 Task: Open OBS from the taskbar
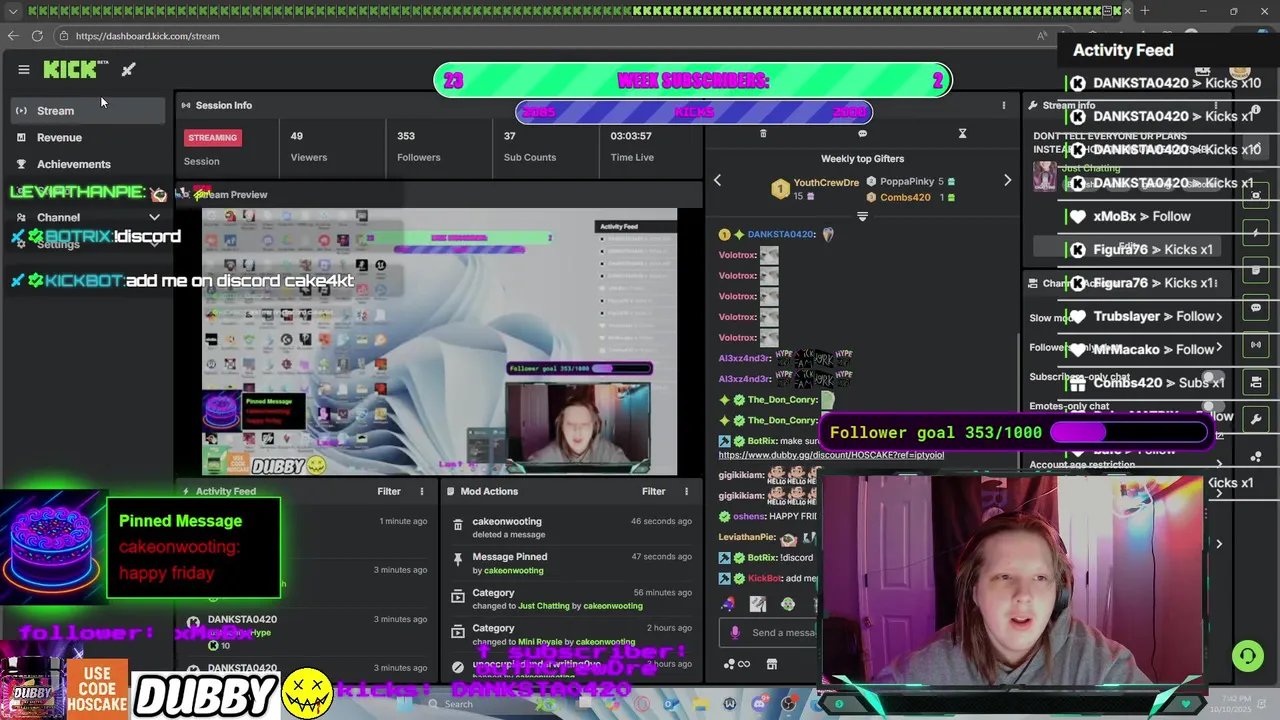(x=788, y=704)
